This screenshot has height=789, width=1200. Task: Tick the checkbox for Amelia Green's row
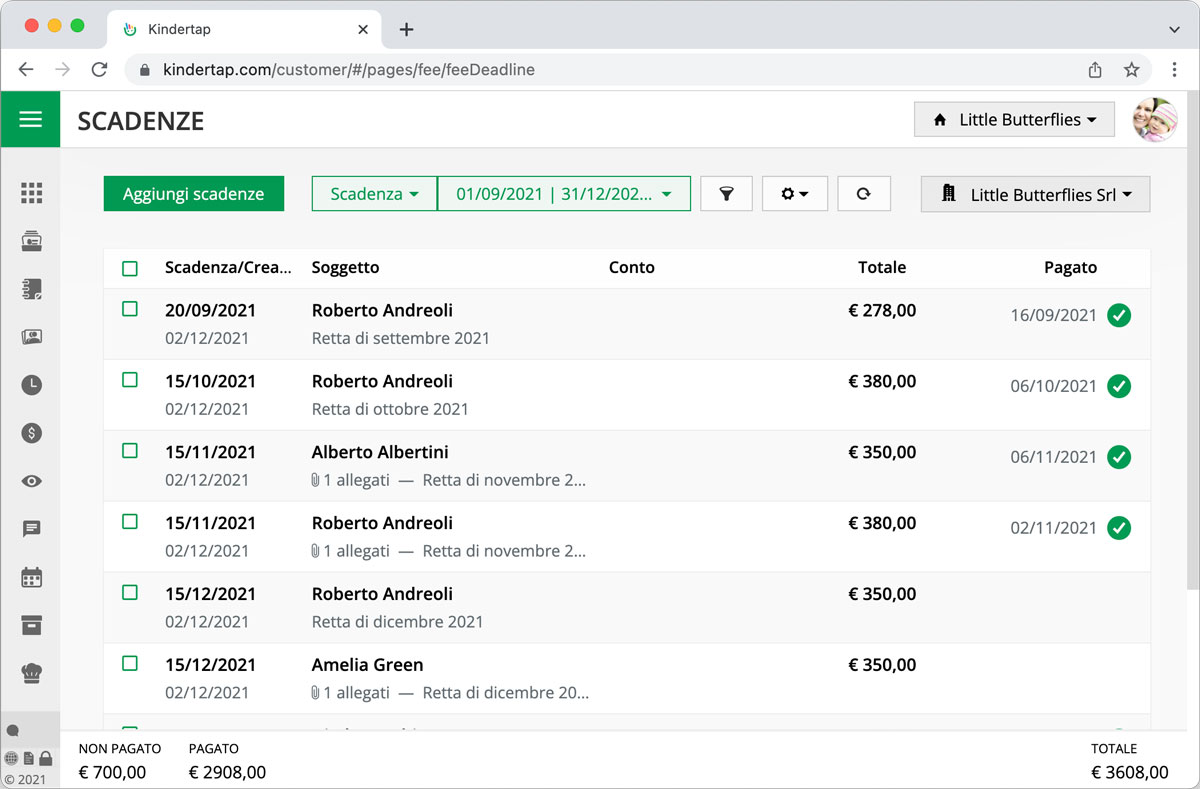coord(129,663)
